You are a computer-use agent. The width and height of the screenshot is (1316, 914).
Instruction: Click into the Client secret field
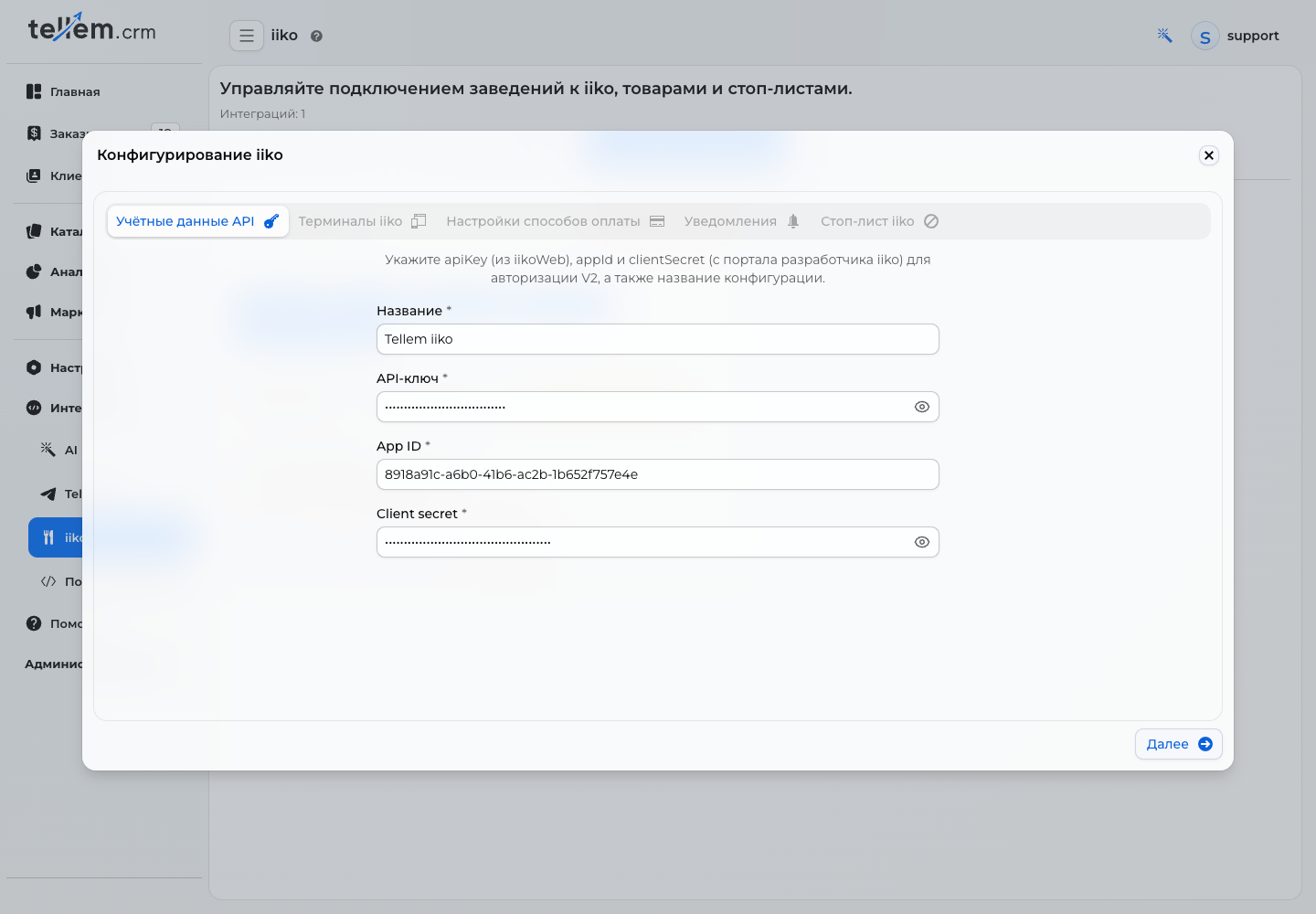click(x=658, y=542)
